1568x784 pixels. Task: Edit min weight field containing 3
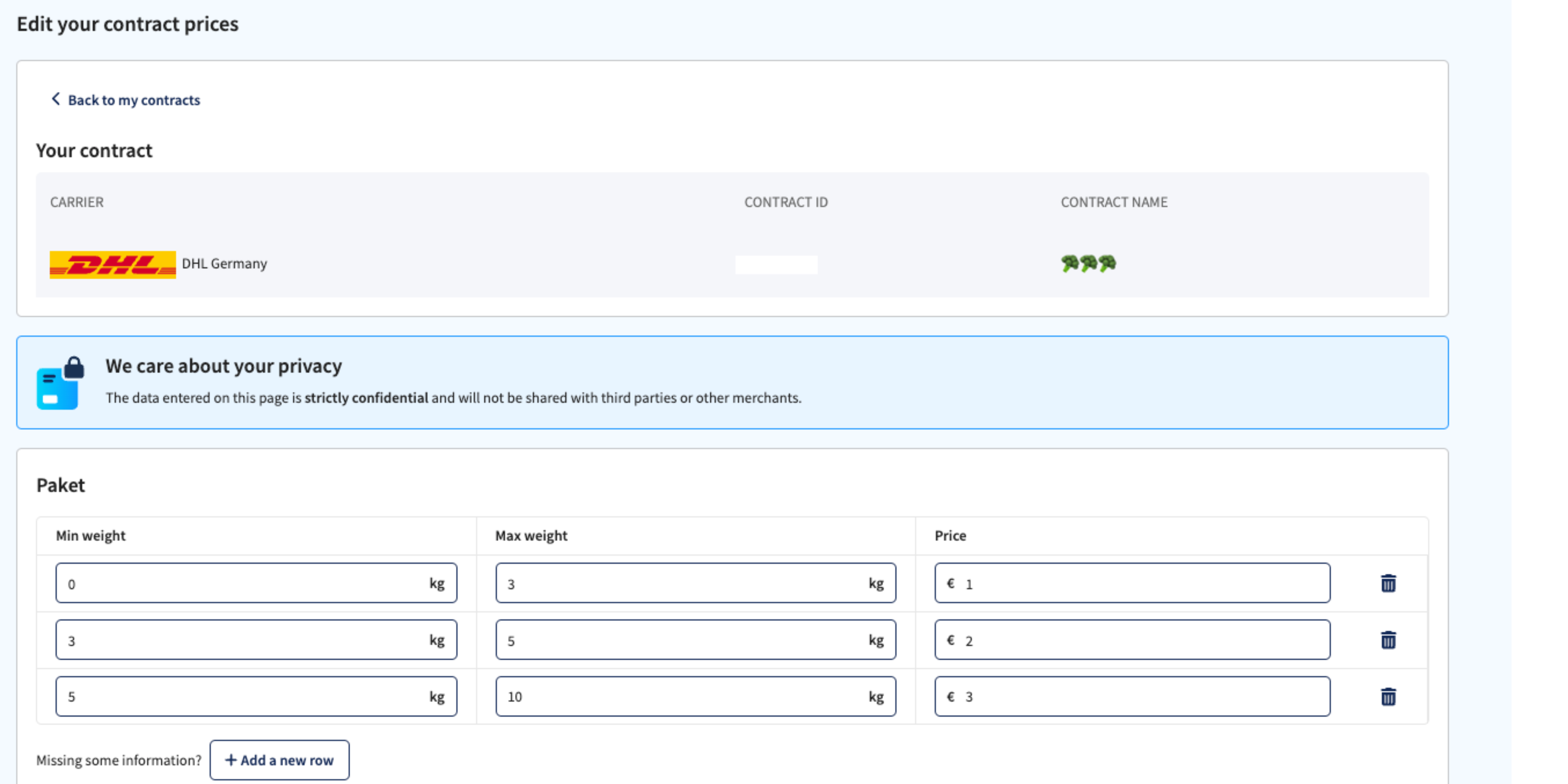256,640
